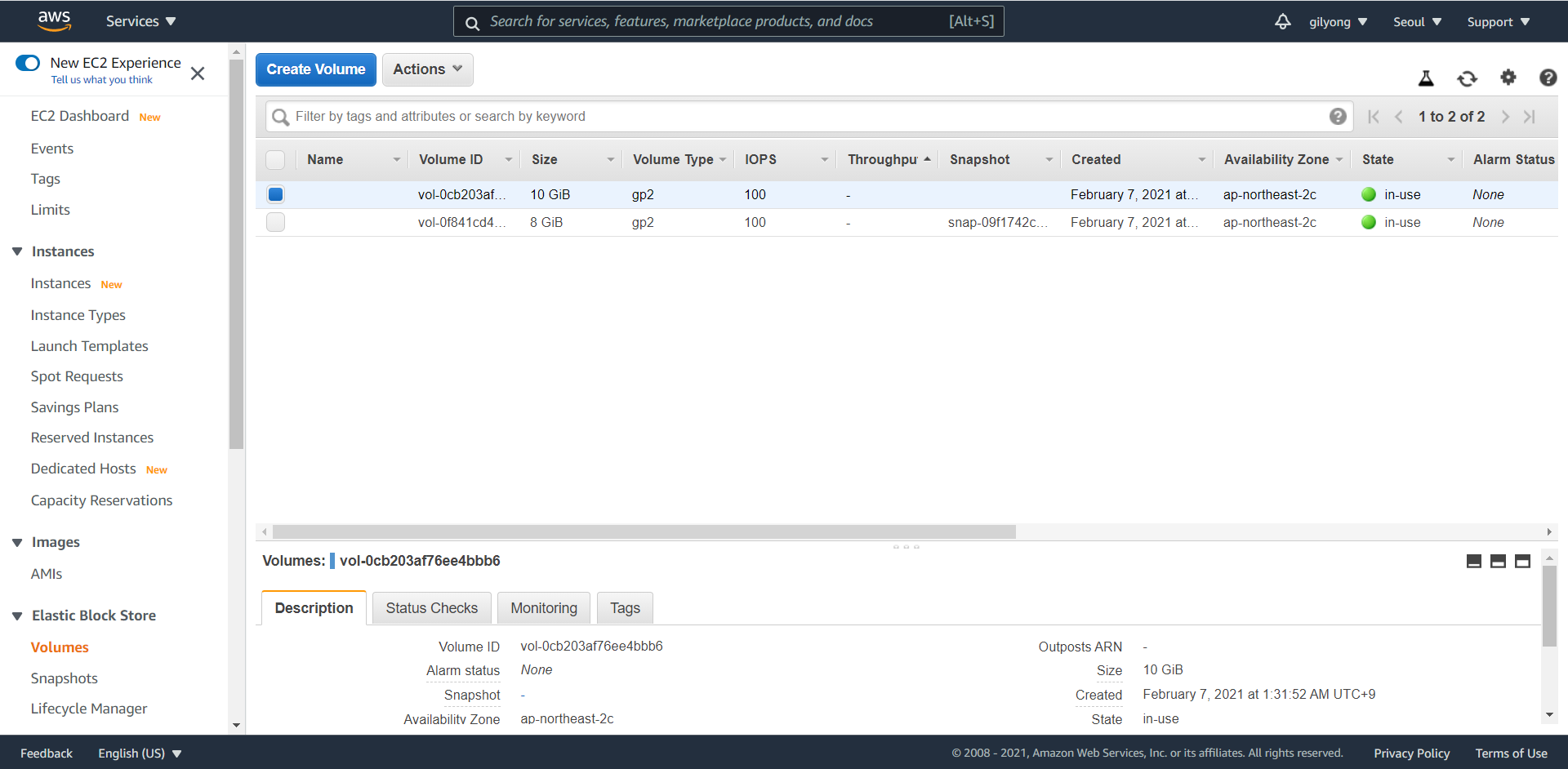Open Snapshots in sidebar
The height and width of the screenshot is (769, 1568).
(65, 678)
